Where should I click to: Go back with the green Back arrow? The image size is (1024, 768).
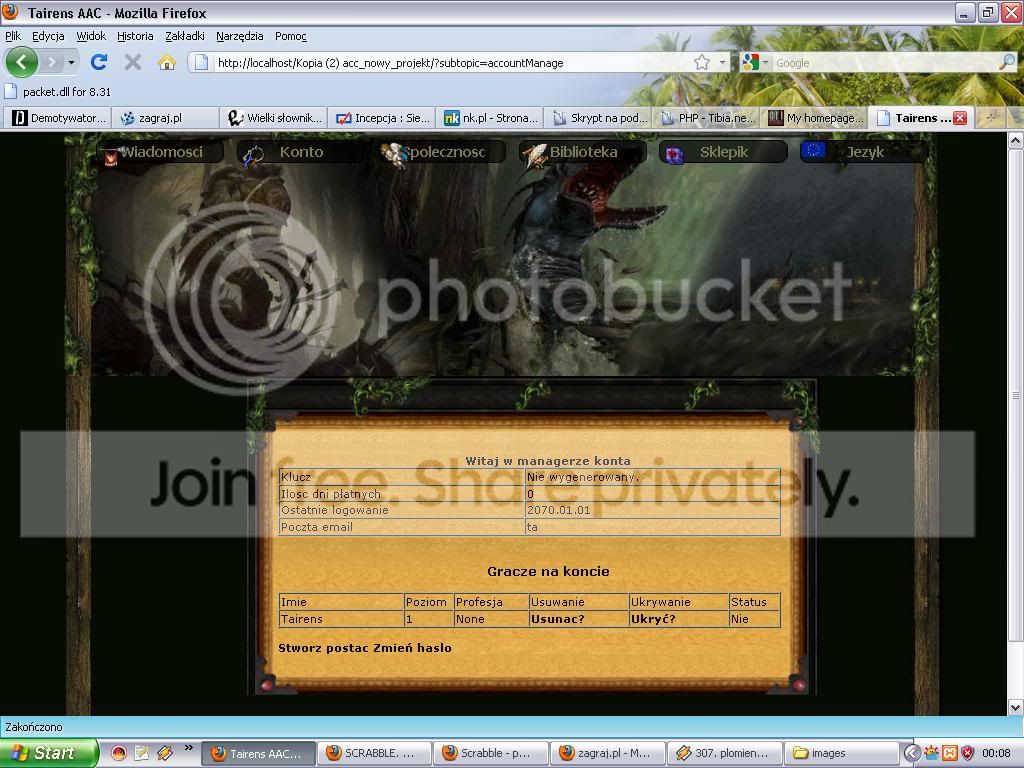22,62
